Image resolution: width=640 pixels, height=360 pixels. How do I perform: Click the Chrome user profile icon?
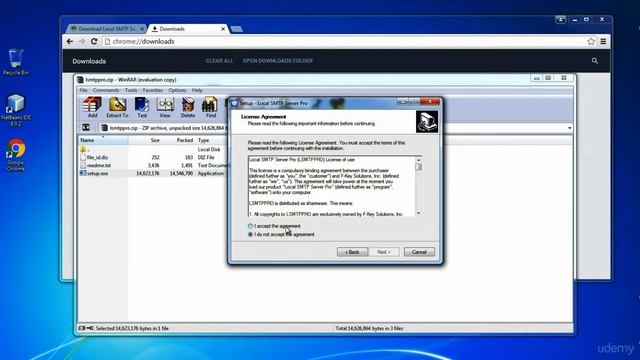(560, 20)
